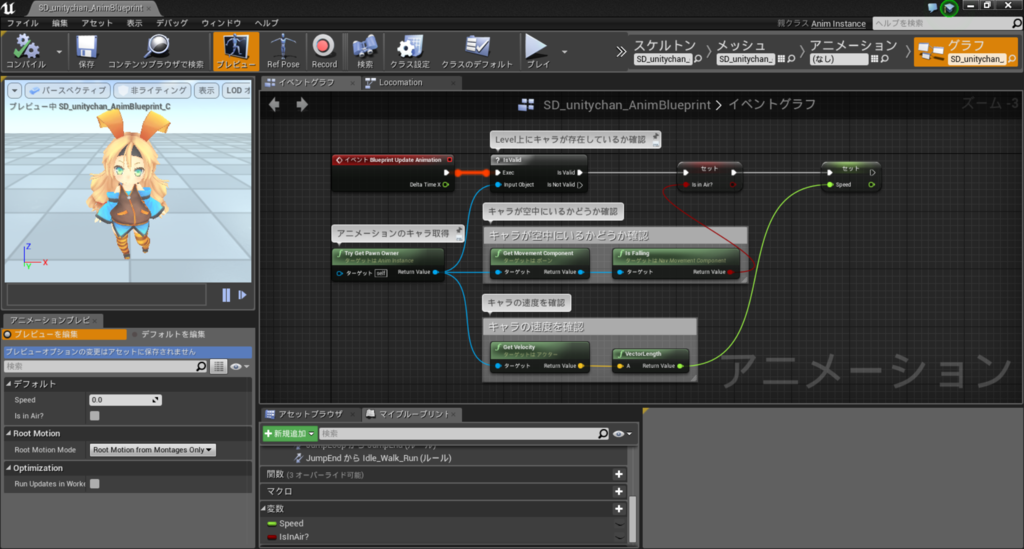Open クラスのデフォルト class defaults
Screen dimensions: 1024x549
pyautogui.click(x=477, y=52)
